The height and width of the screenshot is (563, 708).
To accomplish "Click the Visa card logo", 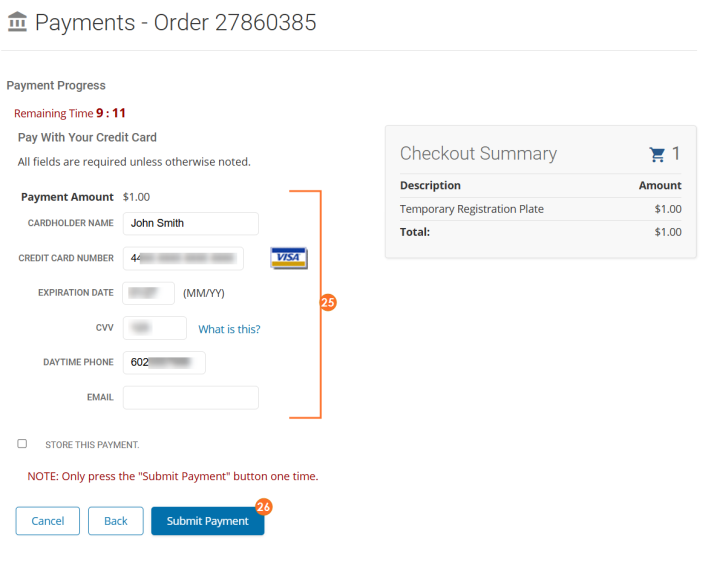I will 289,258.
